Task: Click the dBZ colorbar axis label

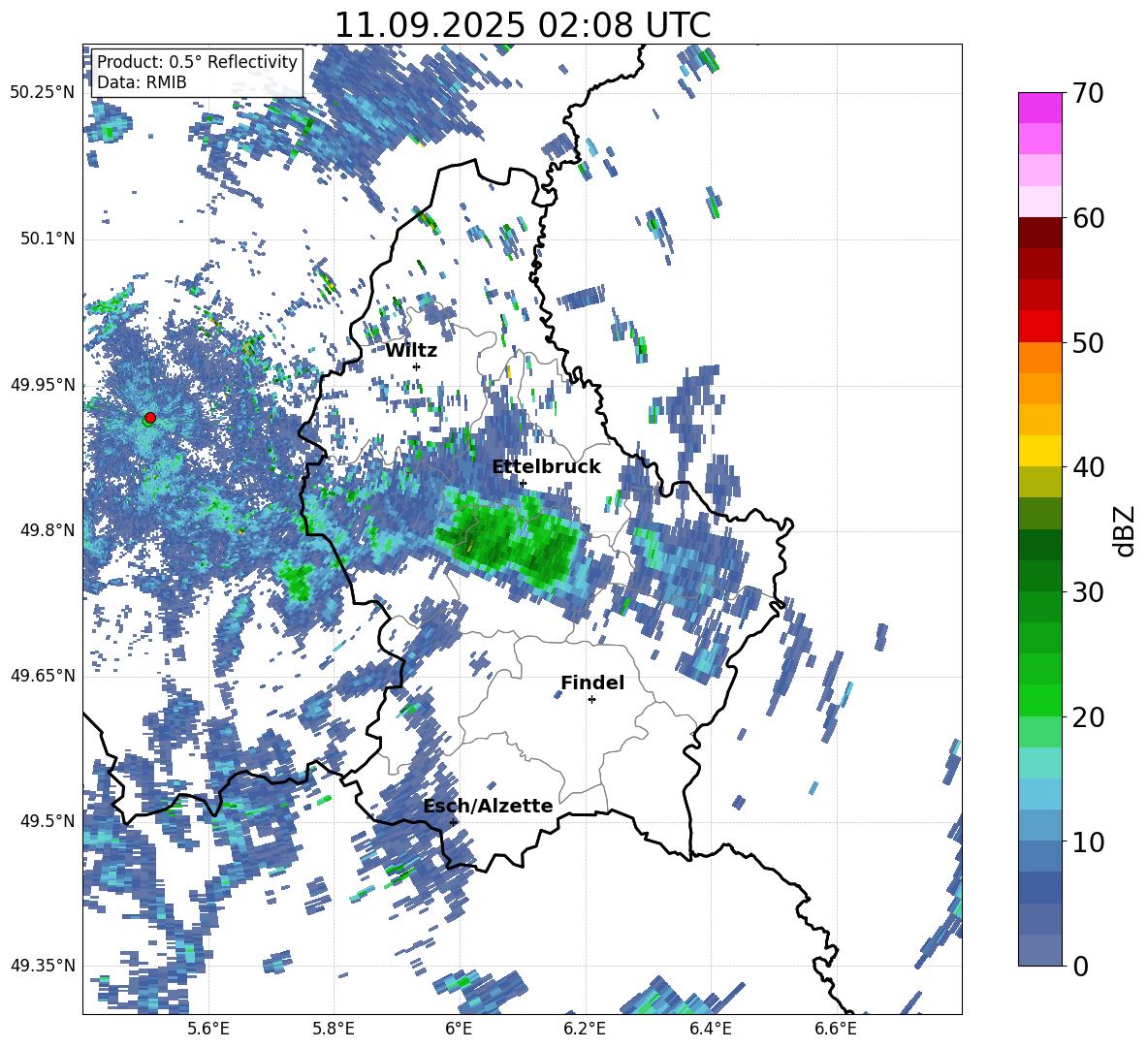Action: [1125, 530]
